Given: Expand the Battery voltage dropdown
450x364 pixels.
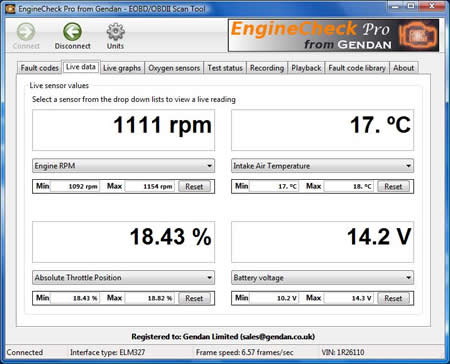Looking at the screenshot, I should 322,277.
